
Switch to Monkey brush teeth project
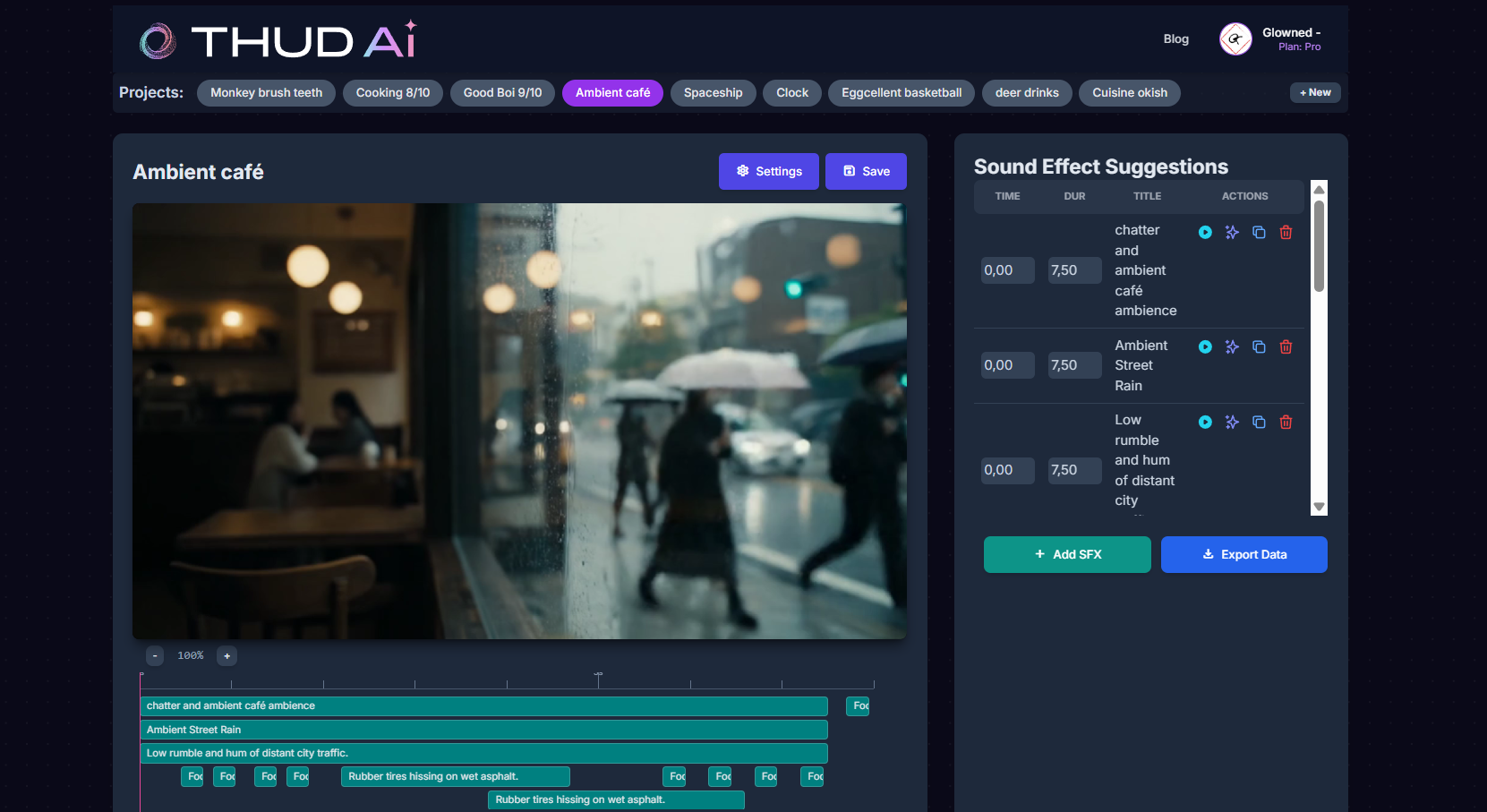(x=266, y=93)
